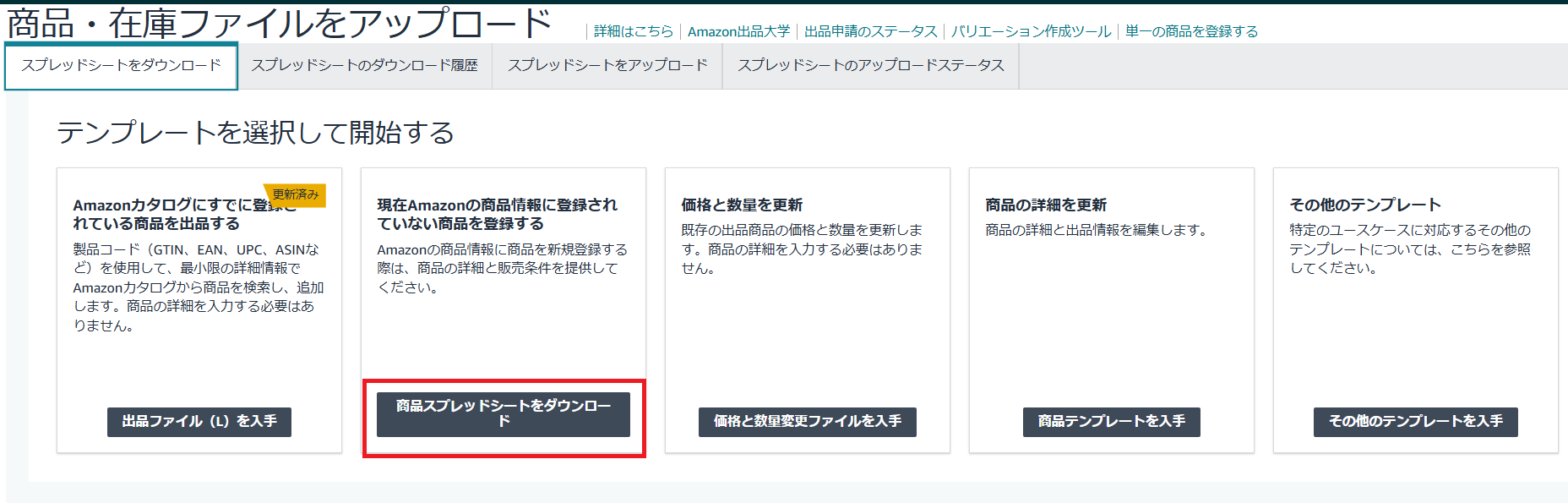Click the description starting 特定のユースケースに対応する
Screen dimensions: 1568x503
point(1410,249)
